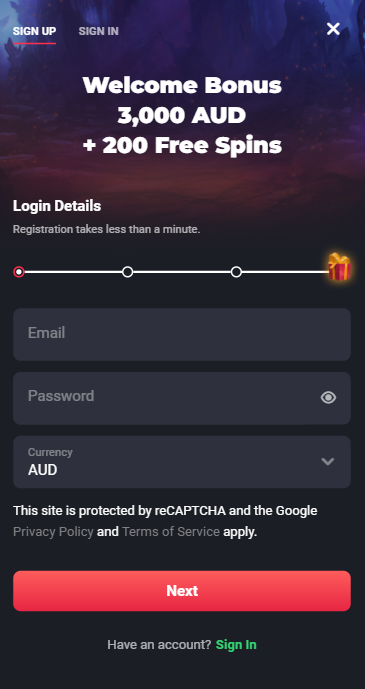Click the Welcome Bonus heading banner
Viewport: 365px width, 689px height.
pyautogui.click(x=182, y=115)
